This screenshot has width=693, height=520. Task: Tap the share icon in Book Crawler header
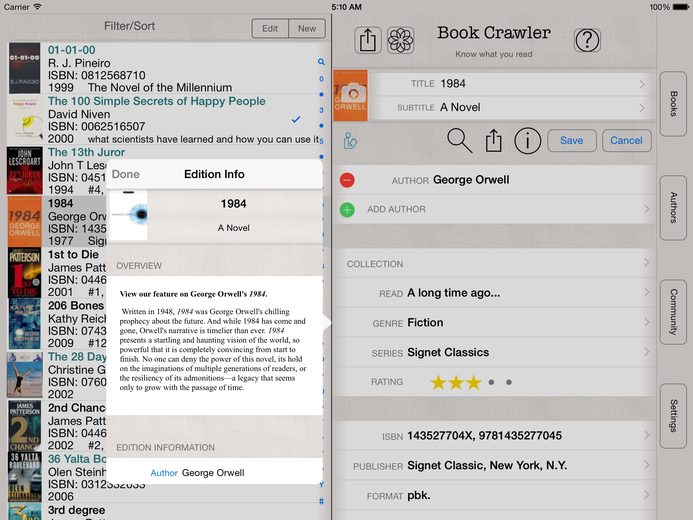367,40
